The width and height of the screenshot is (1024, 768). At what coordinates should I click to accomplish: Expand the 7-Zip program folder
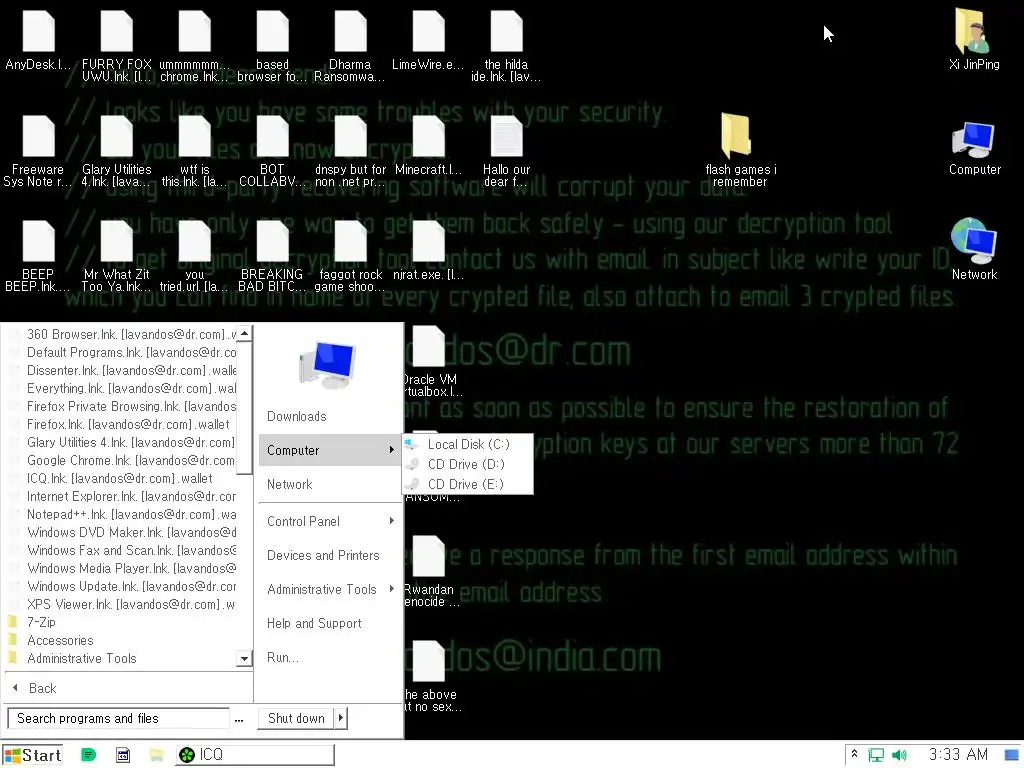click(41, 622)
